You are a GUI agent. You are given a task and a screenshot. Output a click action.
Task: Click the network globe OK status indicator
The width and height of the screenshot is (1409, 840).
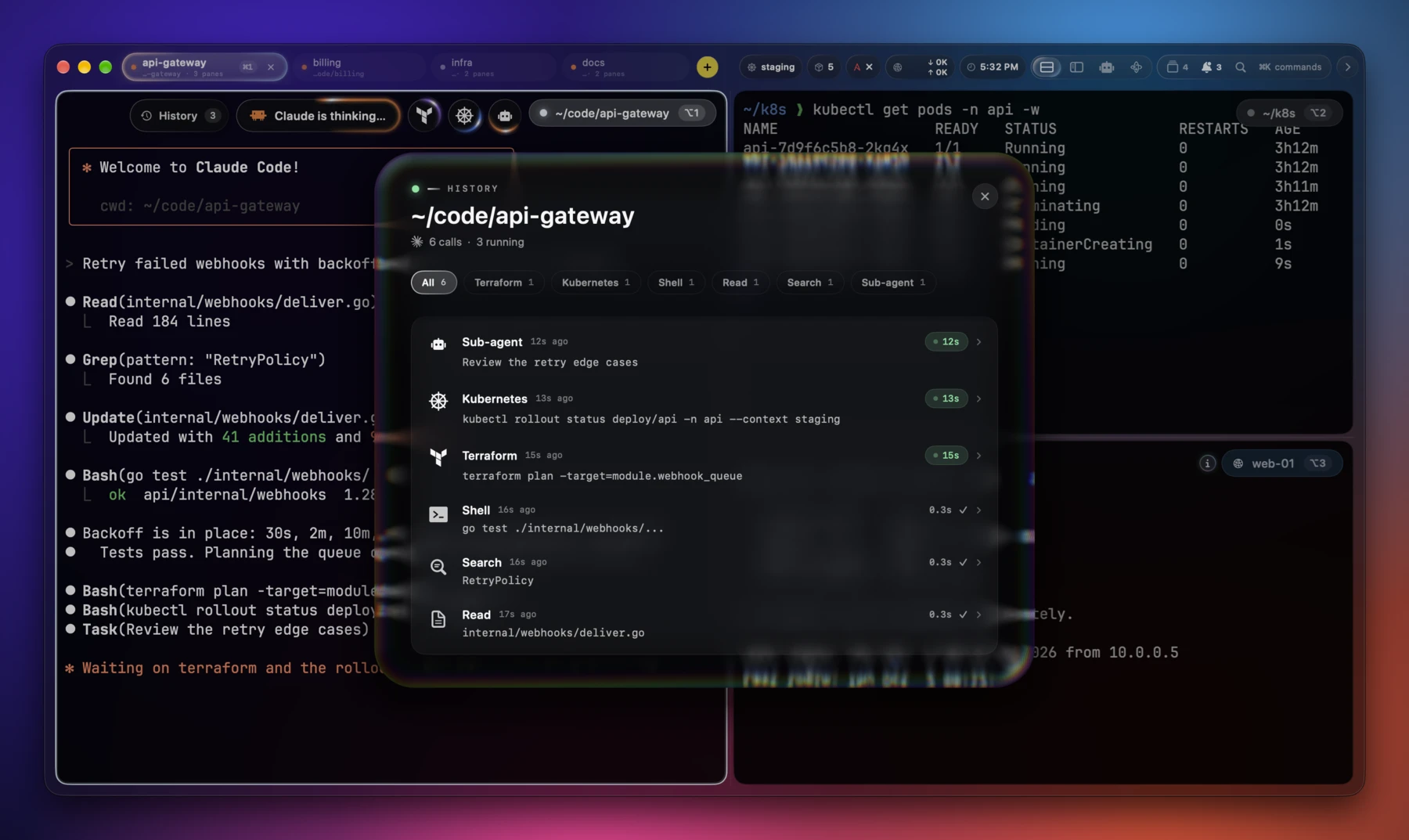(921, 67)
